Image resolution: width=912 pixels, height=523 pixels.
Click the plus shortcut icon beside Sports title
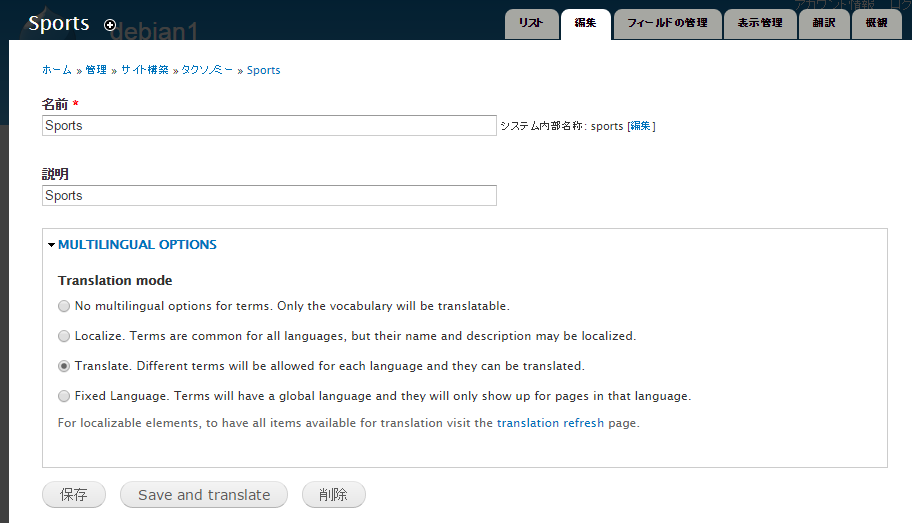click(x=110, y=25)
